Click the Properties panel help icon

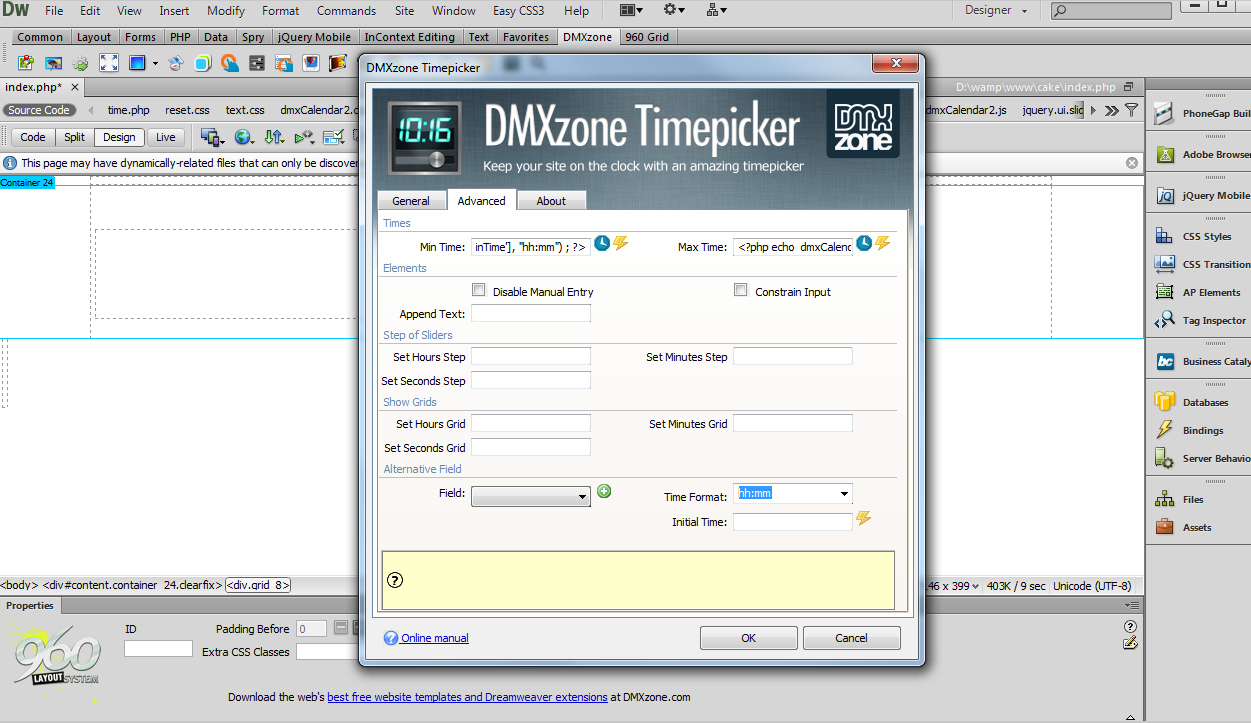1131,627
